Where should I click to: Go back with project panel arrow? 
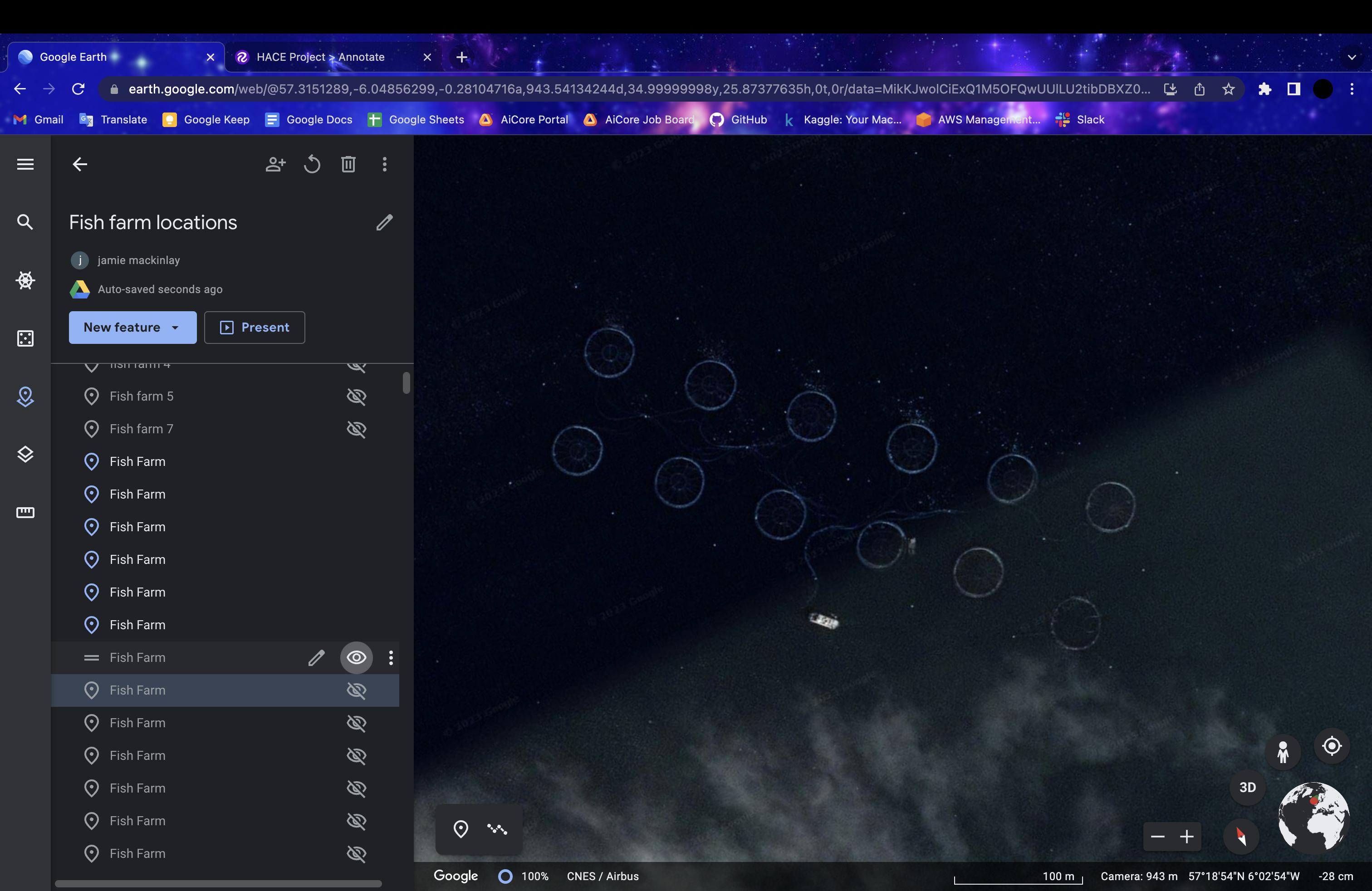pos(79,164)
